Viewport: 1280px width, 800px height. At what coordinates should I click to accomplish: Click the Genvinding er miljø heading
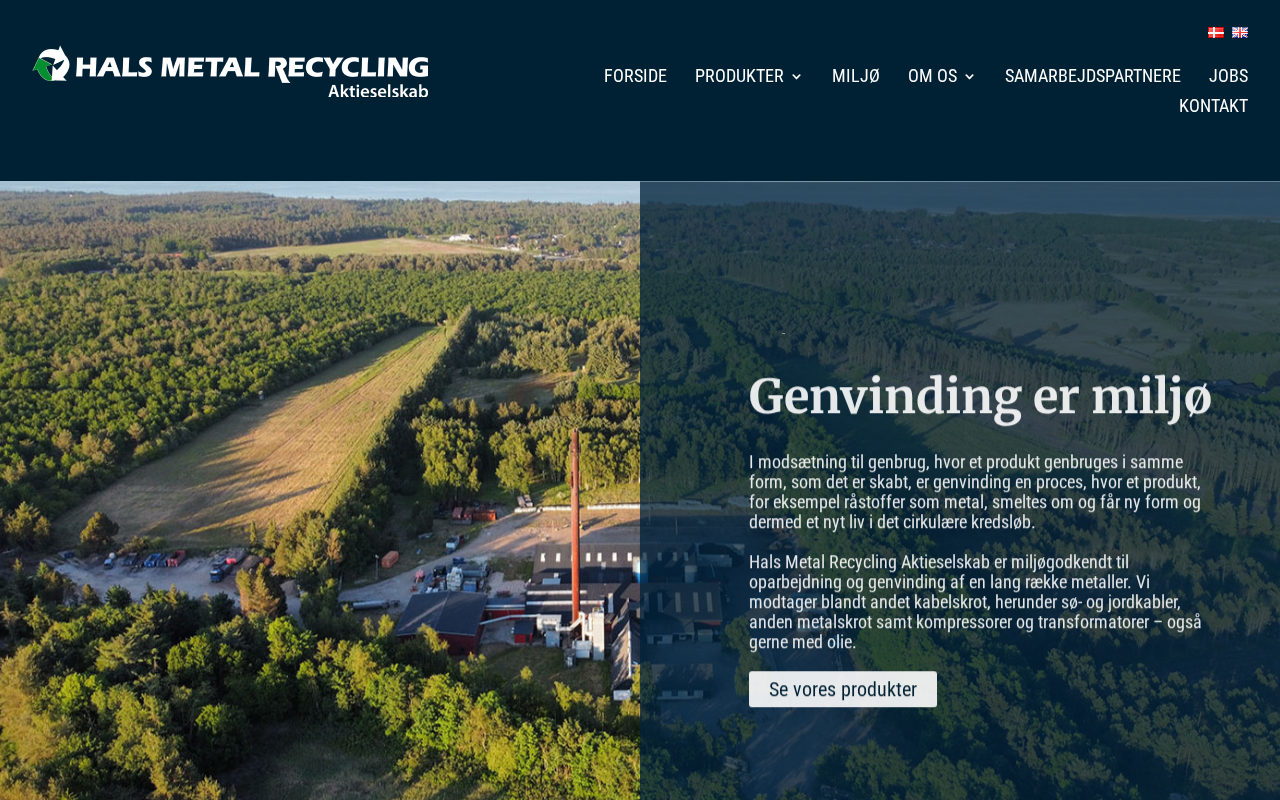tap(980, 396)
